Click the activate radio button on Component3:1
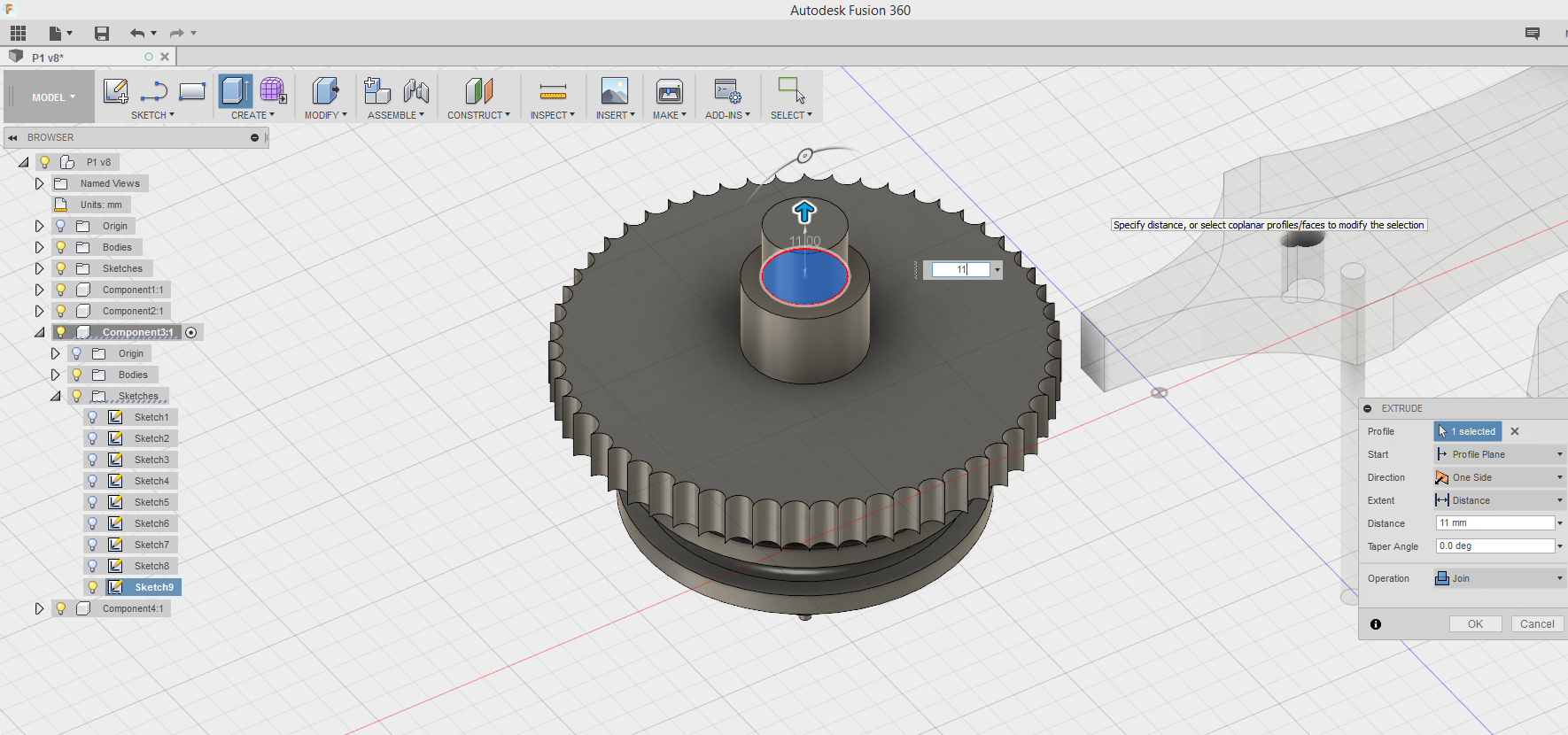 (191, 332)
